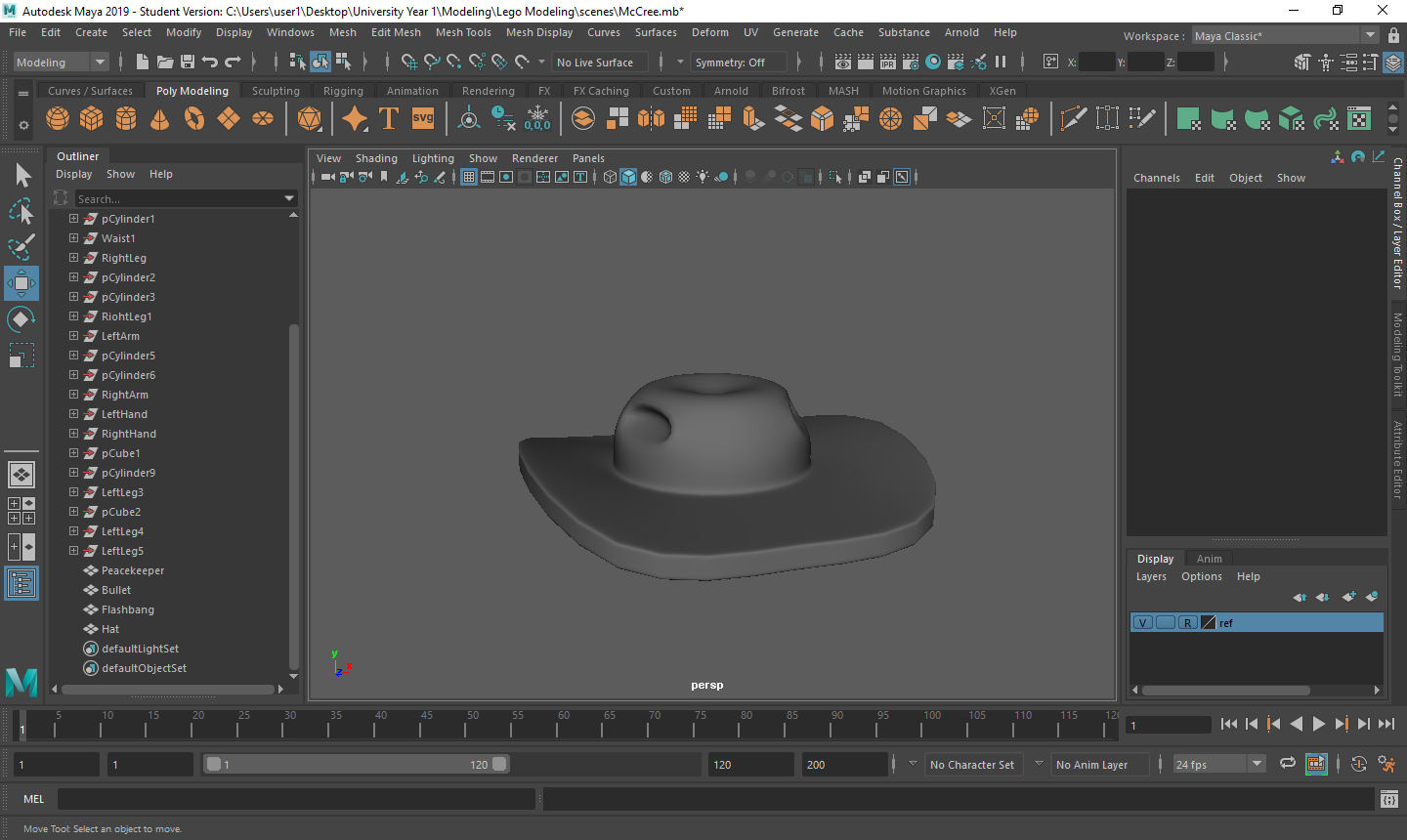Click the Save scene icon
The height and width of the screenshot is (840, 1407).
[x=186, y=62]
